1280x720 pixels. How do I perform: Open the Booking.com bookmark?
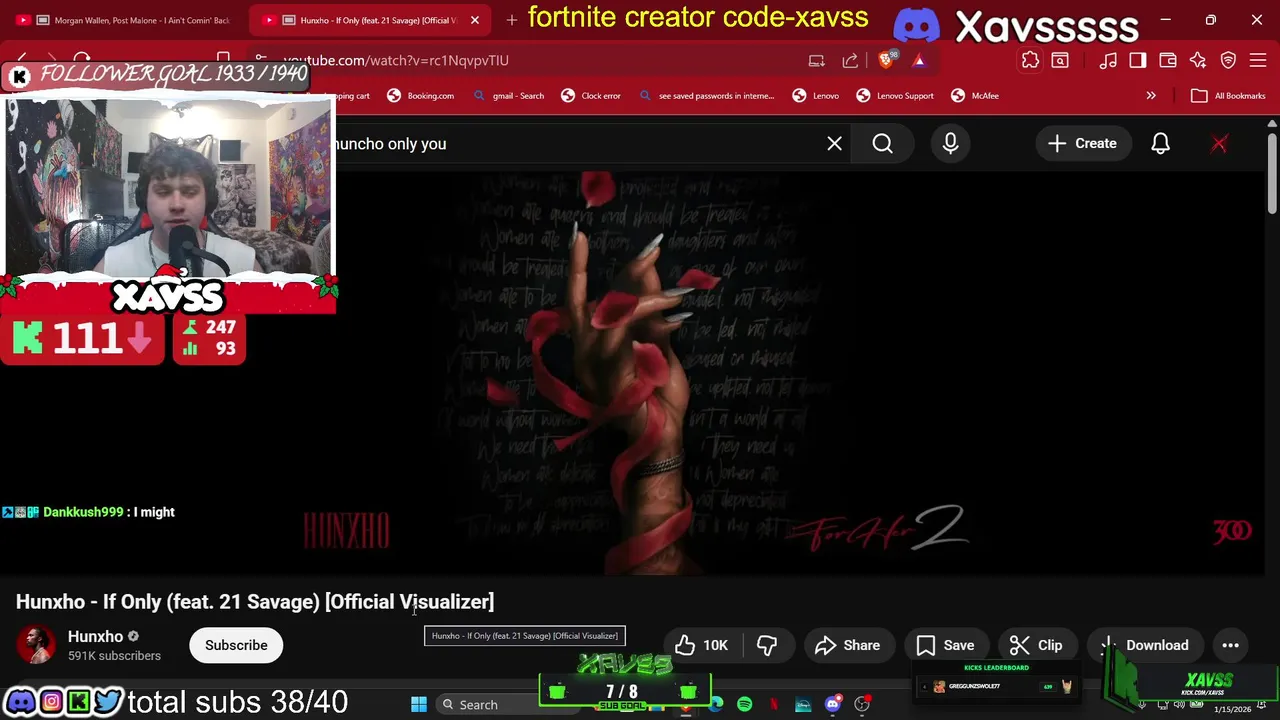pos(421,96)
